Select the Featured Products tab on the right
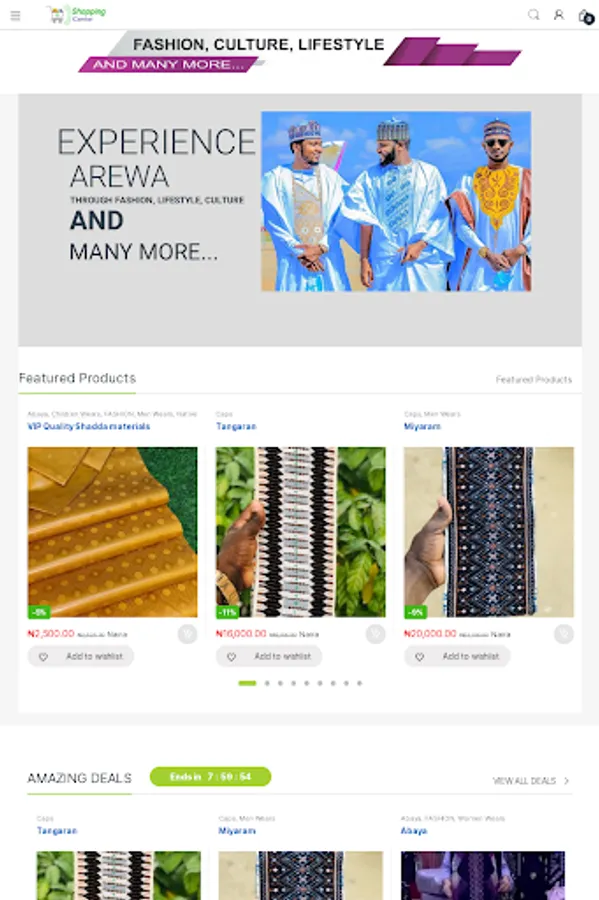This screenshot has height=900, width=599. [534, 379]
